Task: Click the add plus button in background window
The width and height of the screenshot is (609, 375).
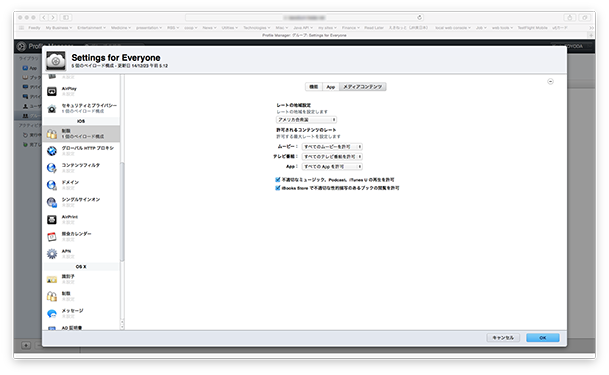Action: (x=26, y=345)
